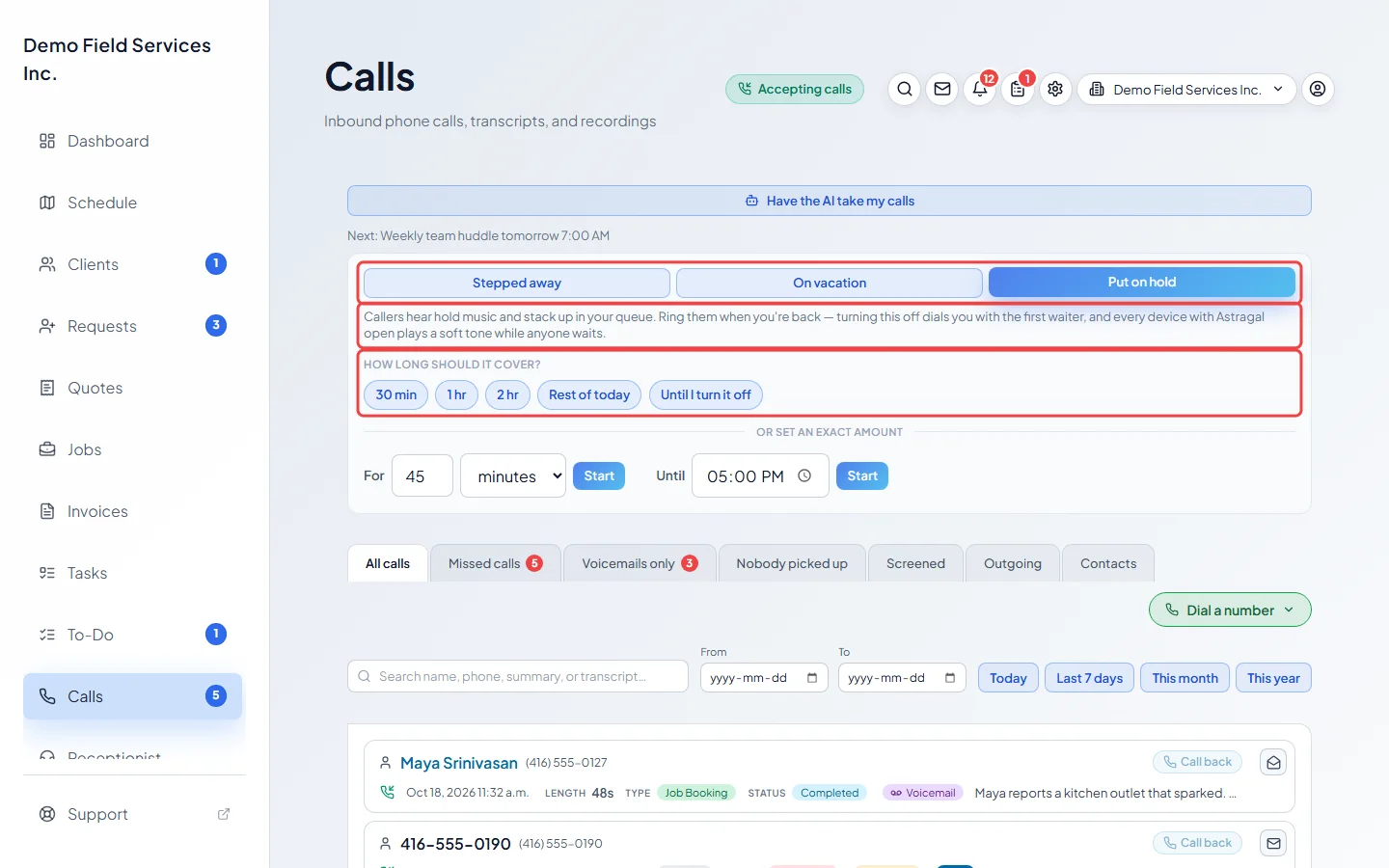Open the user profile avatar icon

click(1318, 90)
